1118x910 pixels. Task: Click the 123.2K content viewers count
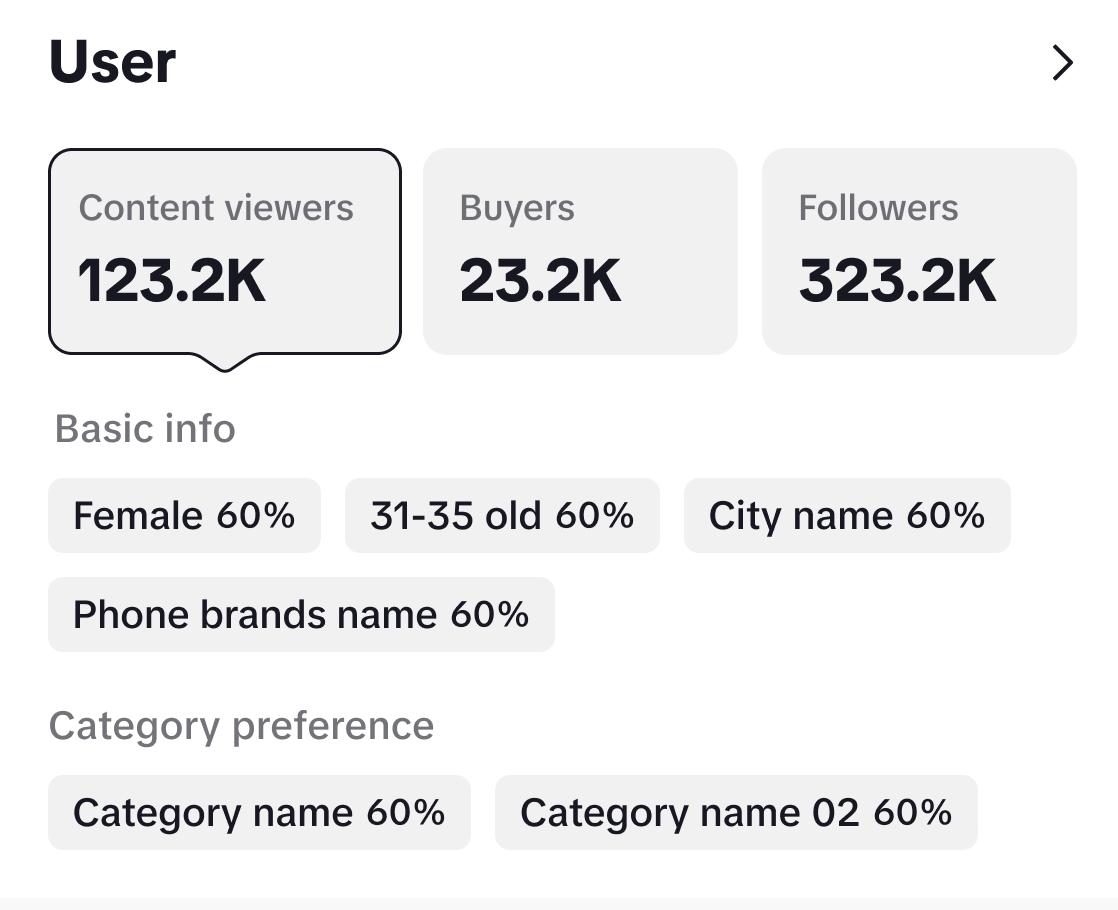coord(172,280)
